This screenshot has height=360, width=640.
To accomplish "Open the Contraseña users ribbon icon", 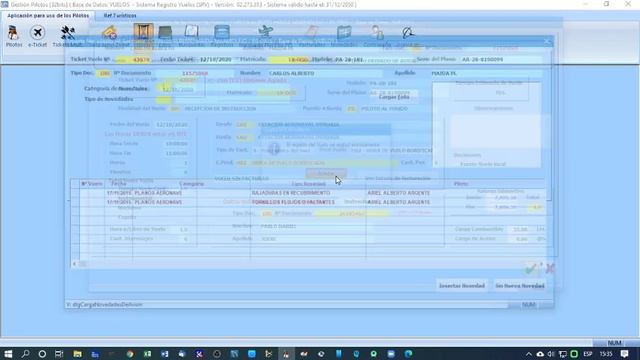I will [x=377, y=35].
